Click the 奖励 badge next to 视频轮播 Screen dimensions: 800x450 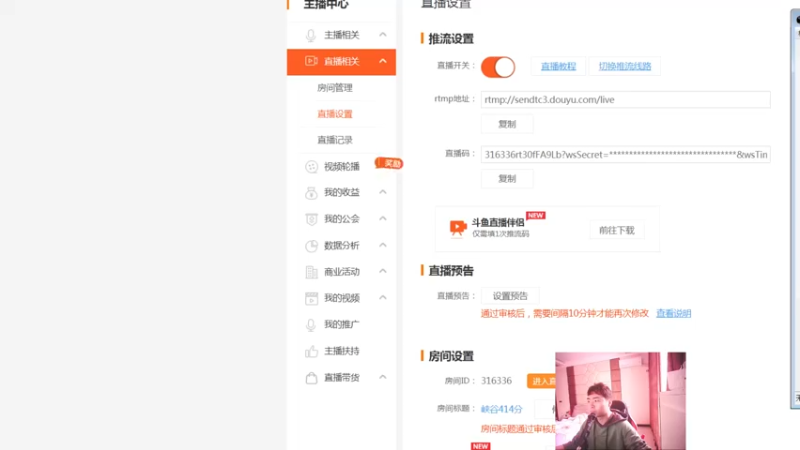coord(389,163)
